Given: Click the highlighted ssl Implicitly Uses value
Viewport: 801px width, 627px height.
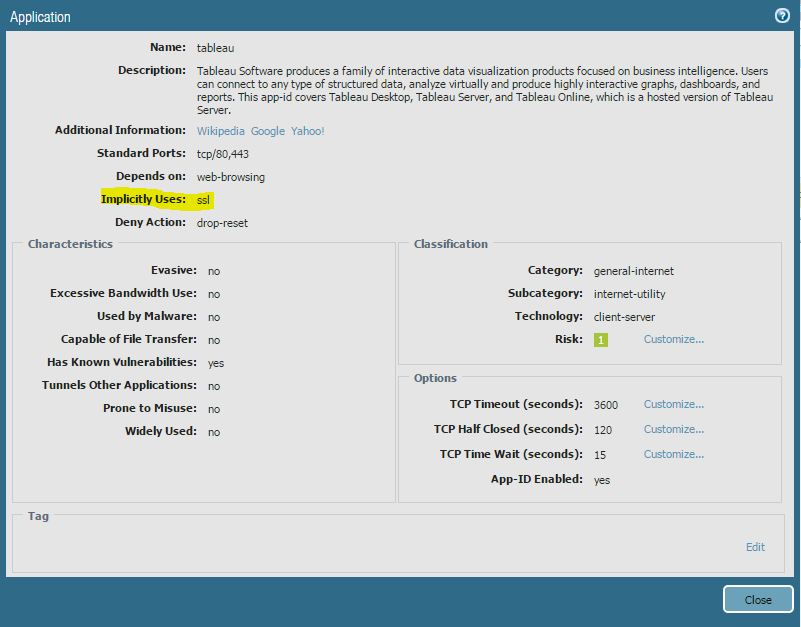Looking at the screenshot, I should coord(203,200).
